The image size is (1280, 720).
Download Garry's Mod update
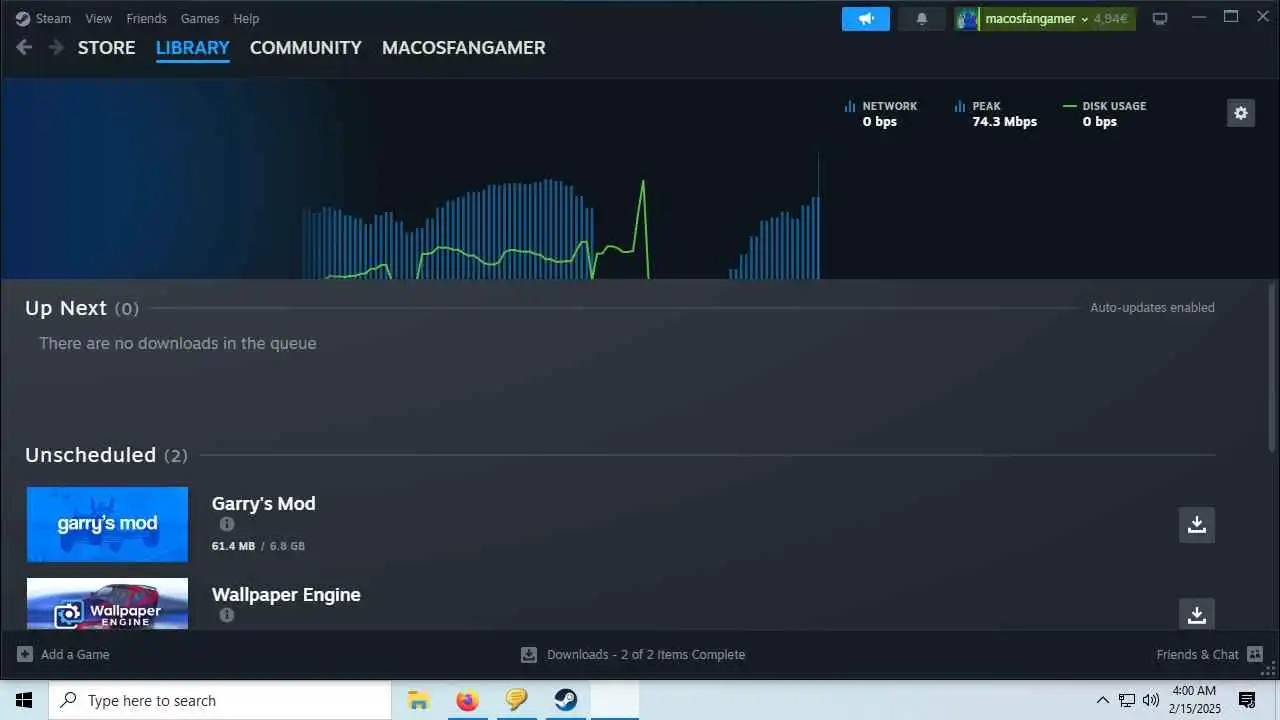pos(1197,524)
